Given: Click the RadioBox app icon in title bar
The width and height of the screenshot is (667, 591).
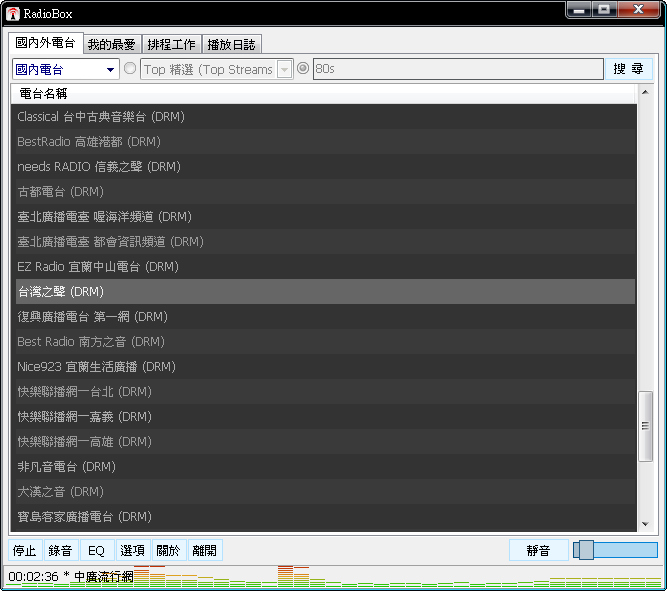Looking at the screenshot, I should click(x=13, y=14).
